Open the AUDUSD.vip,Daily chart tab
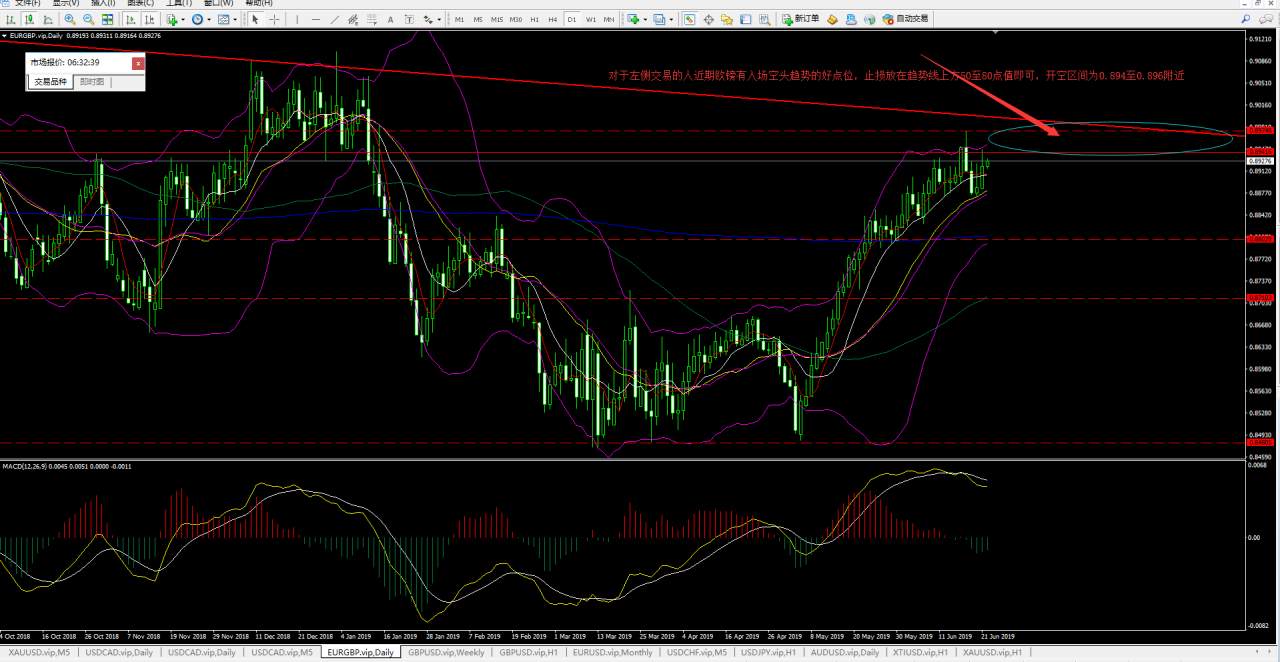 point(845,652)
